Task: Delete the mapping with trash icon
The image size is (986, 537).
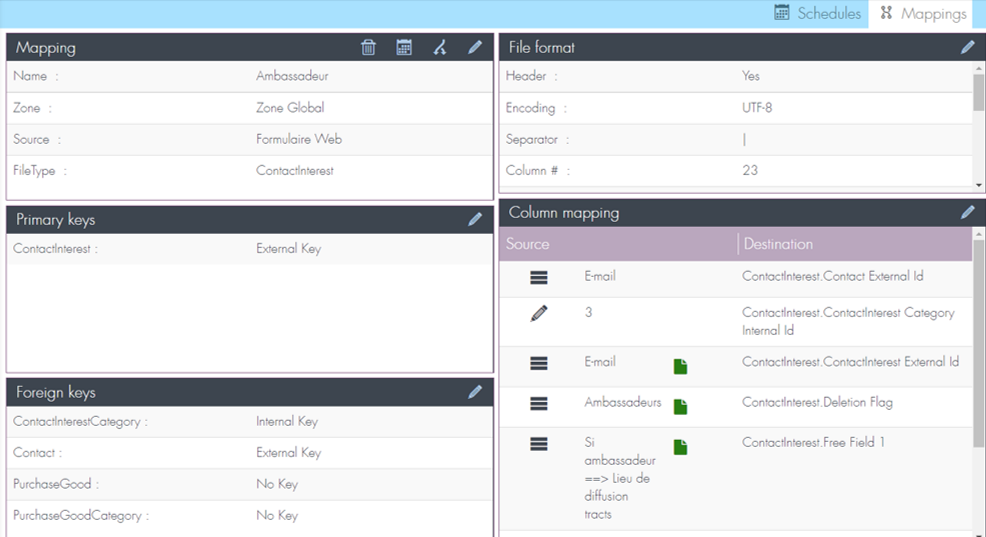Action: coord(368,47)
